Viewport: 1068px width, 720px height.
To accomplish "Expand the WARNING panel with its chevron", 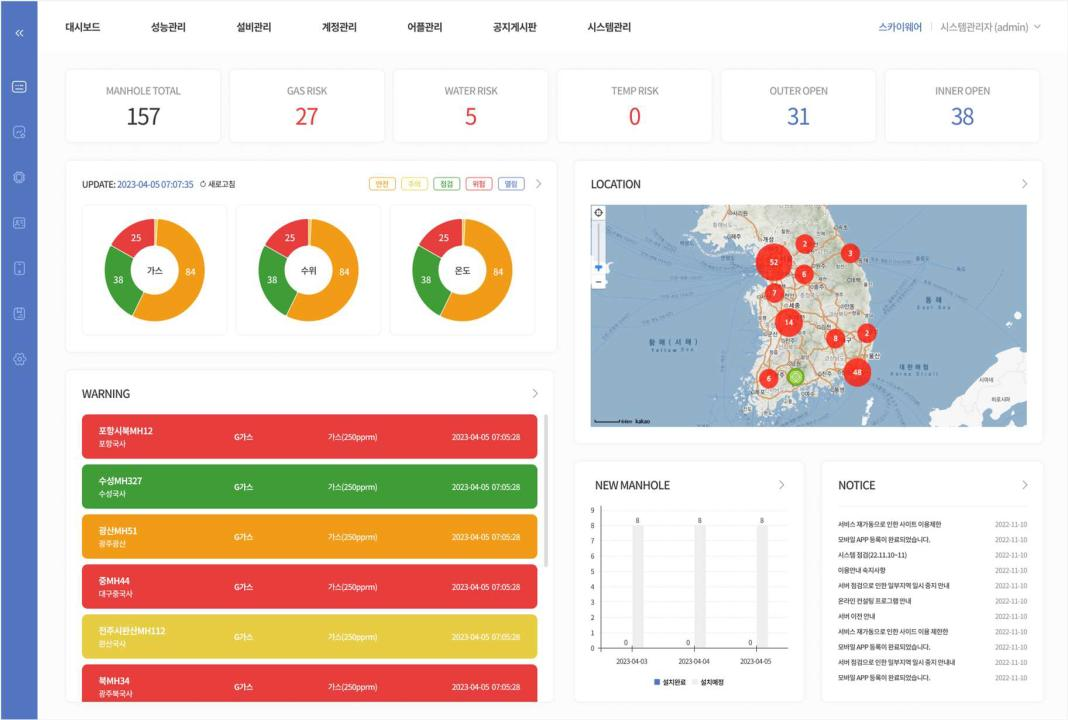I will tap(535, 394).
